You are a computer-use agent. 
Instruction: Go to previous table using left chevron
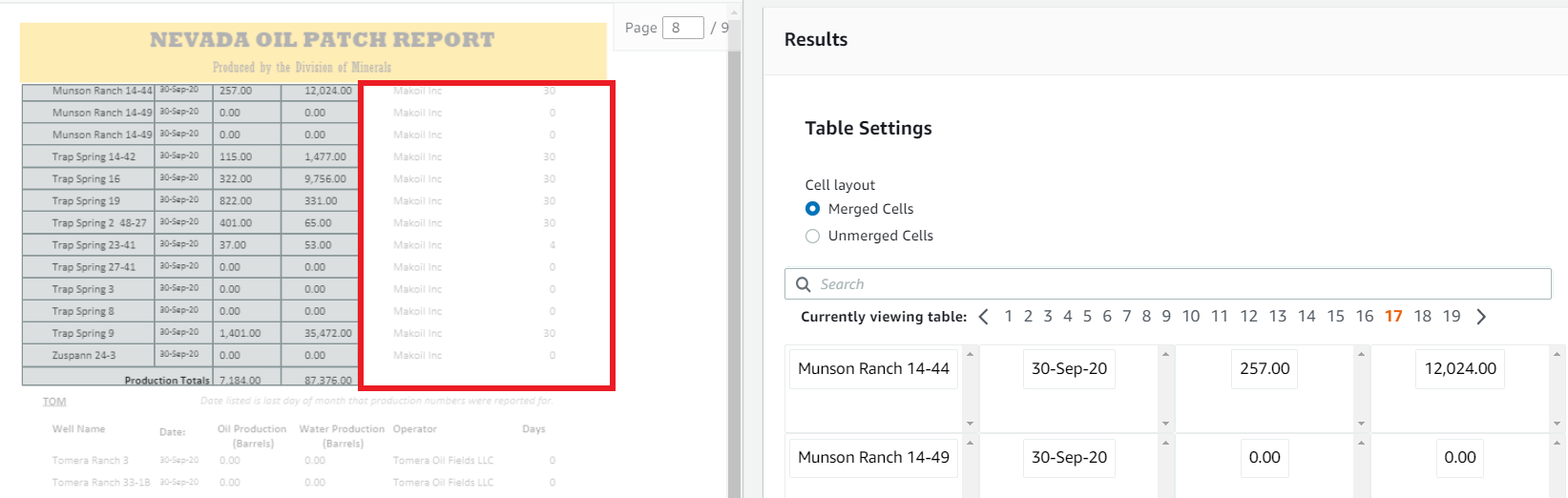tap(984, 317)
